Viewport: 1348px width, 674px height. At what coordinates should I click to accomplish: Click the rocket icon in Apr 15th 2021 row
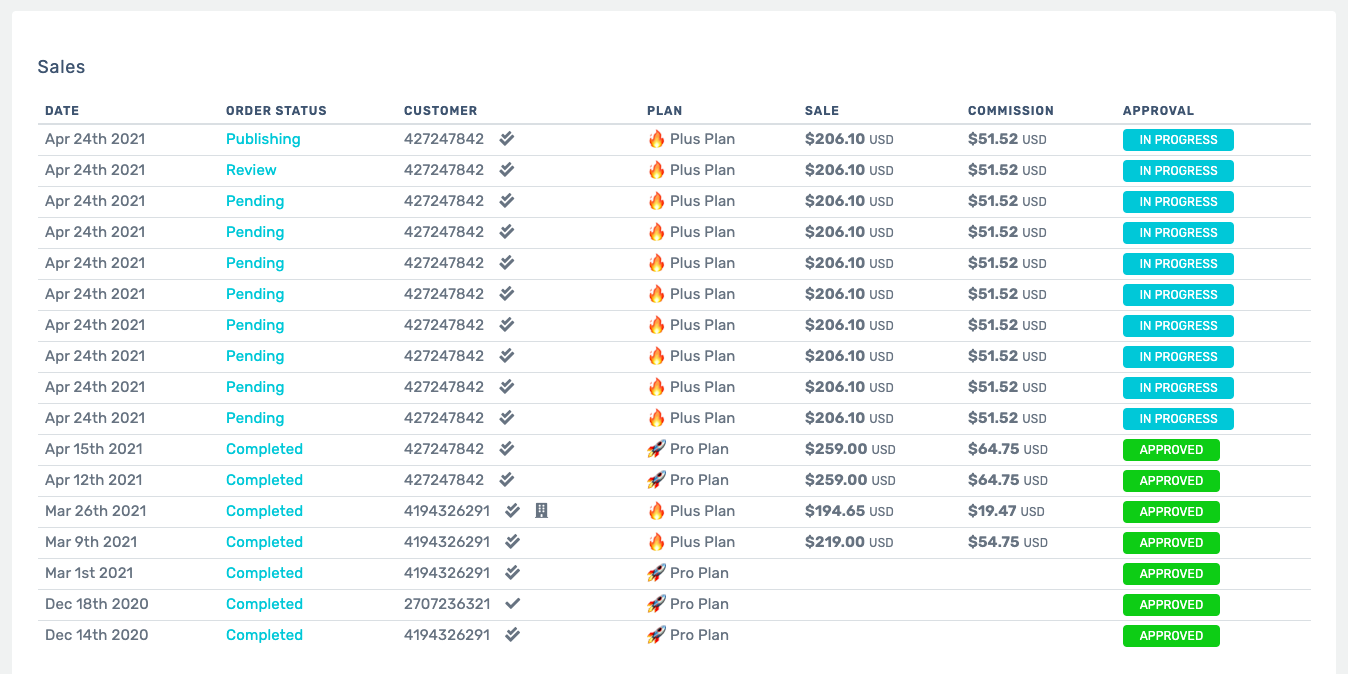point(656,449)
